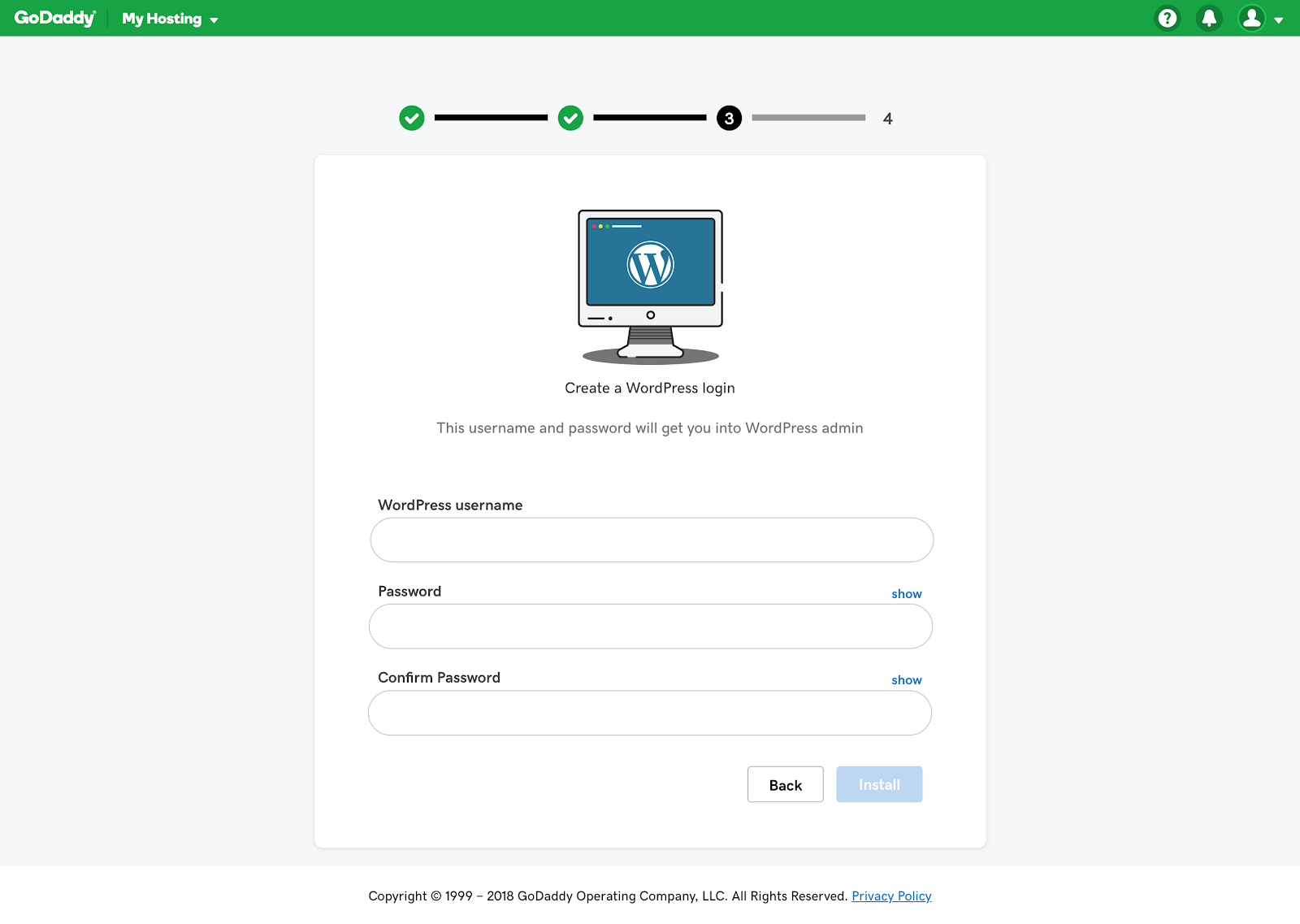Click the Back button
Viewport: 1300px width, 924px height.
point(786,784)
